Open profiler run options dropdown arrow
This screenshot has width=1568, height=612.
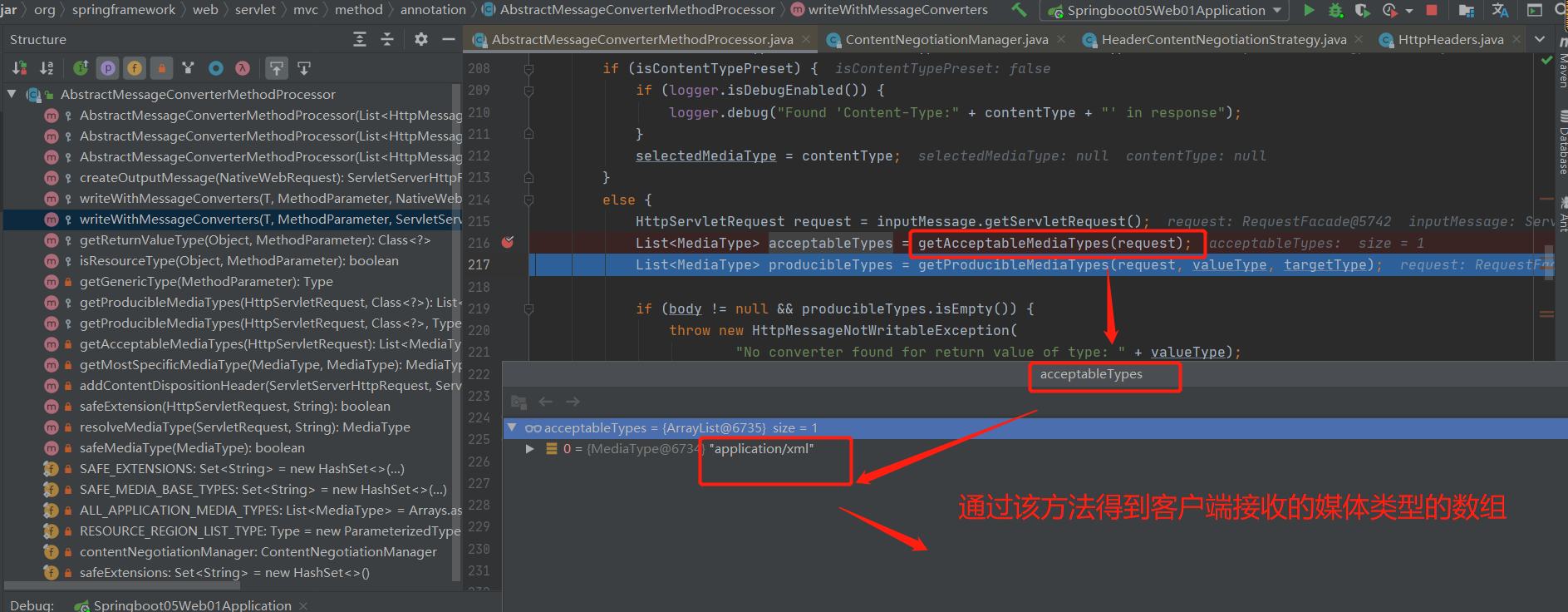[x=1409, y=11]
